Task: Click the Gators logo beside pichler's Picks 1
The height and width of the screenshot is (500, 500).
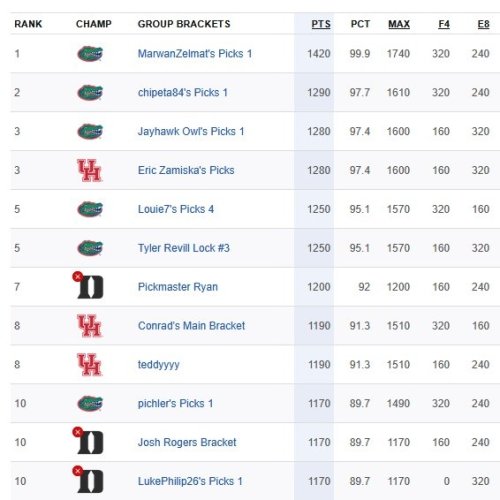Action: click(90, 403)
